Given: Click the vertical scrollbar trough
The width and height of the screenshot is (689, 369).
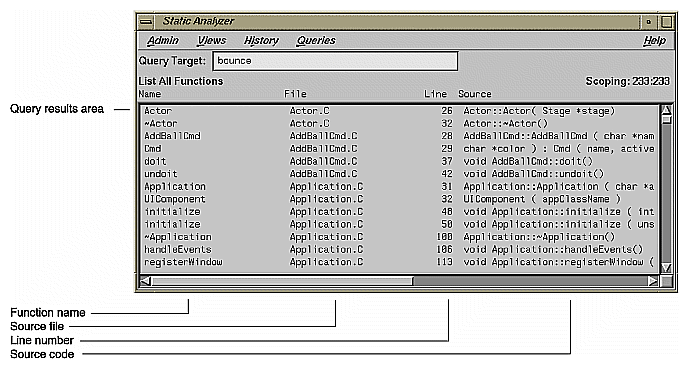Looking at the screenshot, I should 666,193.
